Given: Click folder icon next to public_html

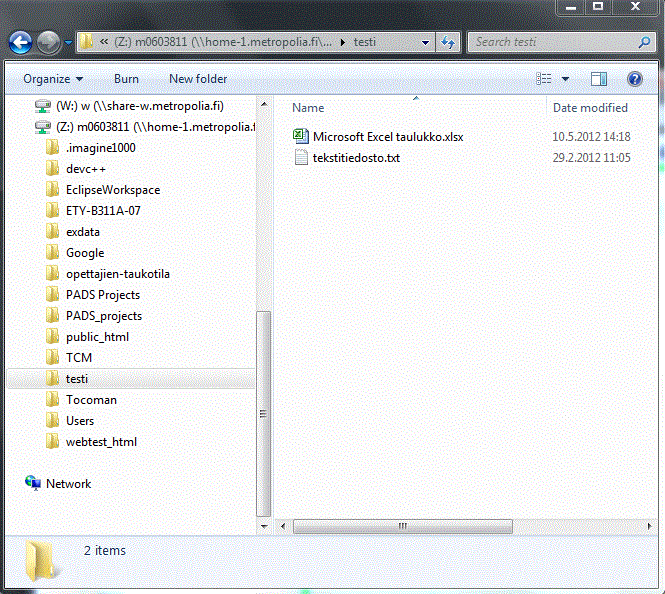Looking at the screenshot, I should point(52,337).
